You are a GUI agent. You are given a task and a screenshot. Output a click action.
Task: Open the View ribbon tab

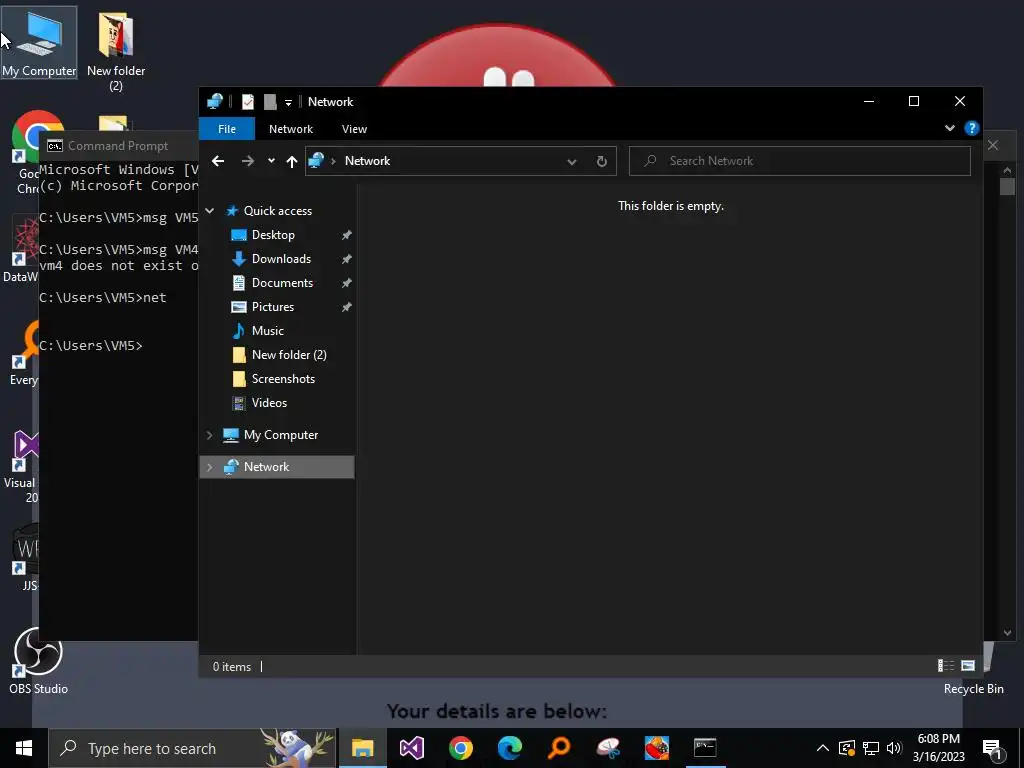pos(354,129)
